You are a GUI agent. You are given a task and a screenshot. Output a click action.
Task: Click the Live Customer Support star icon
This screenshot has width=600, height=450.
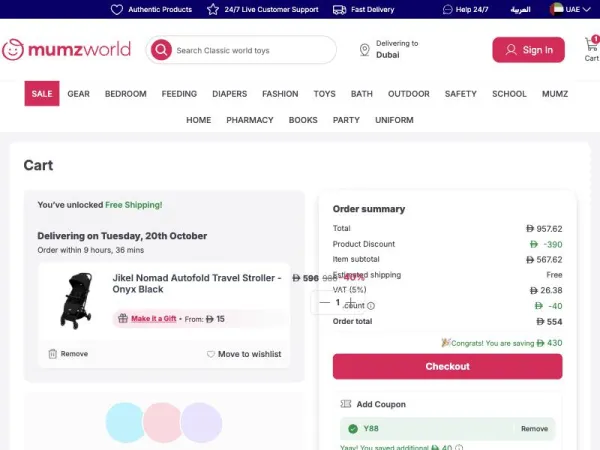213,9
